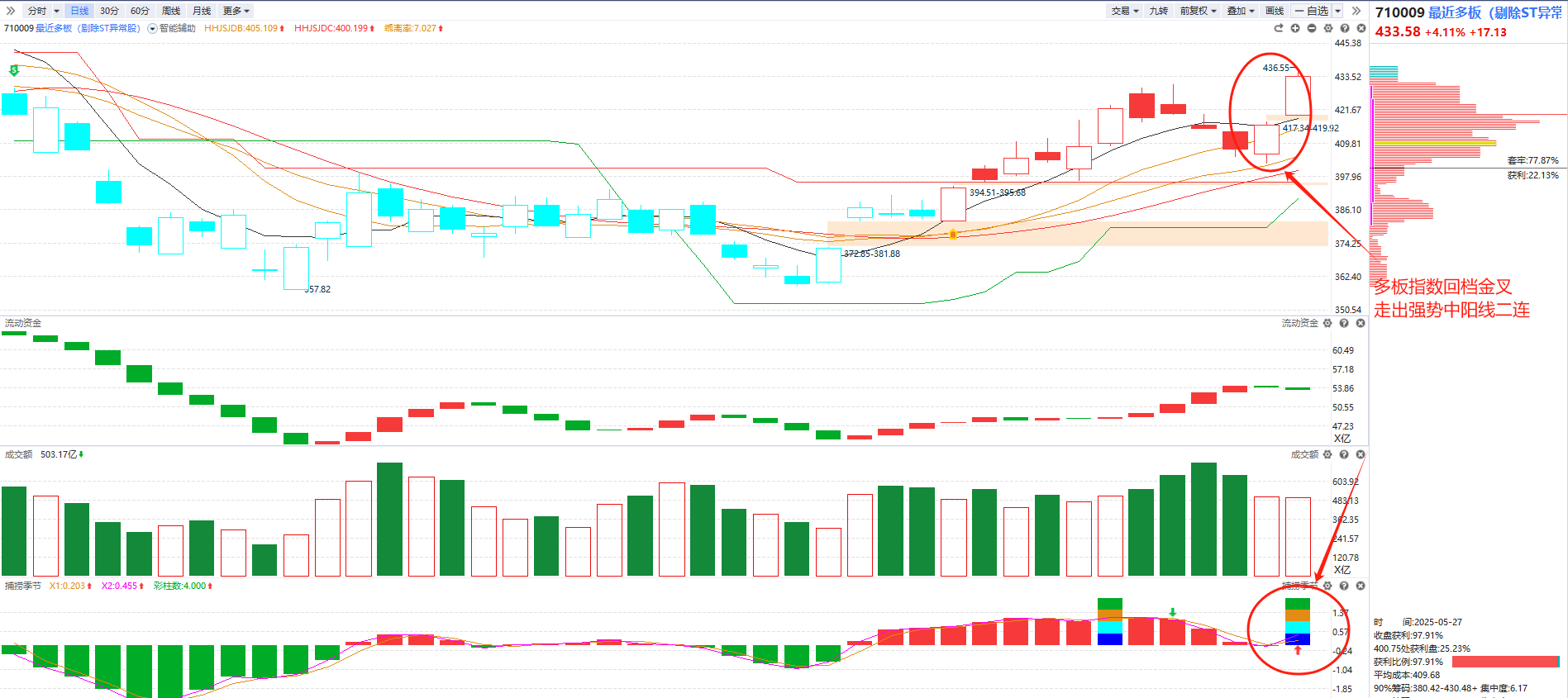Open the 智能辅助 circular dropdown icon
The image size is (1568, 698).
pyautogui.click(x=152, y=28)
